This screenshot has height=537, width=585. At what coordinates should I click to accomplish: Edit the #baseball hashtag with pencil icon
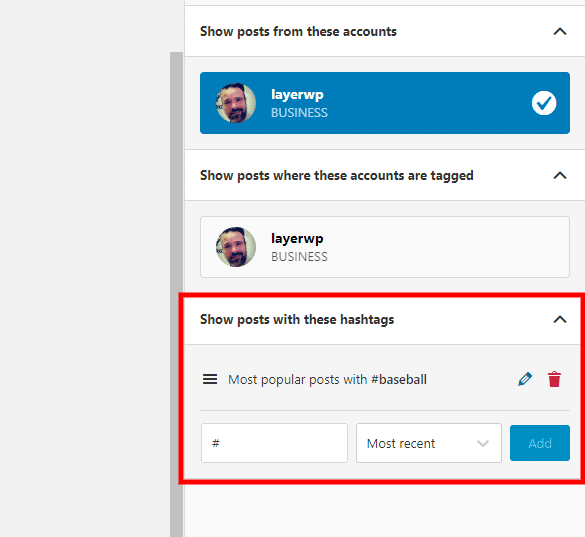pos(525,379)
